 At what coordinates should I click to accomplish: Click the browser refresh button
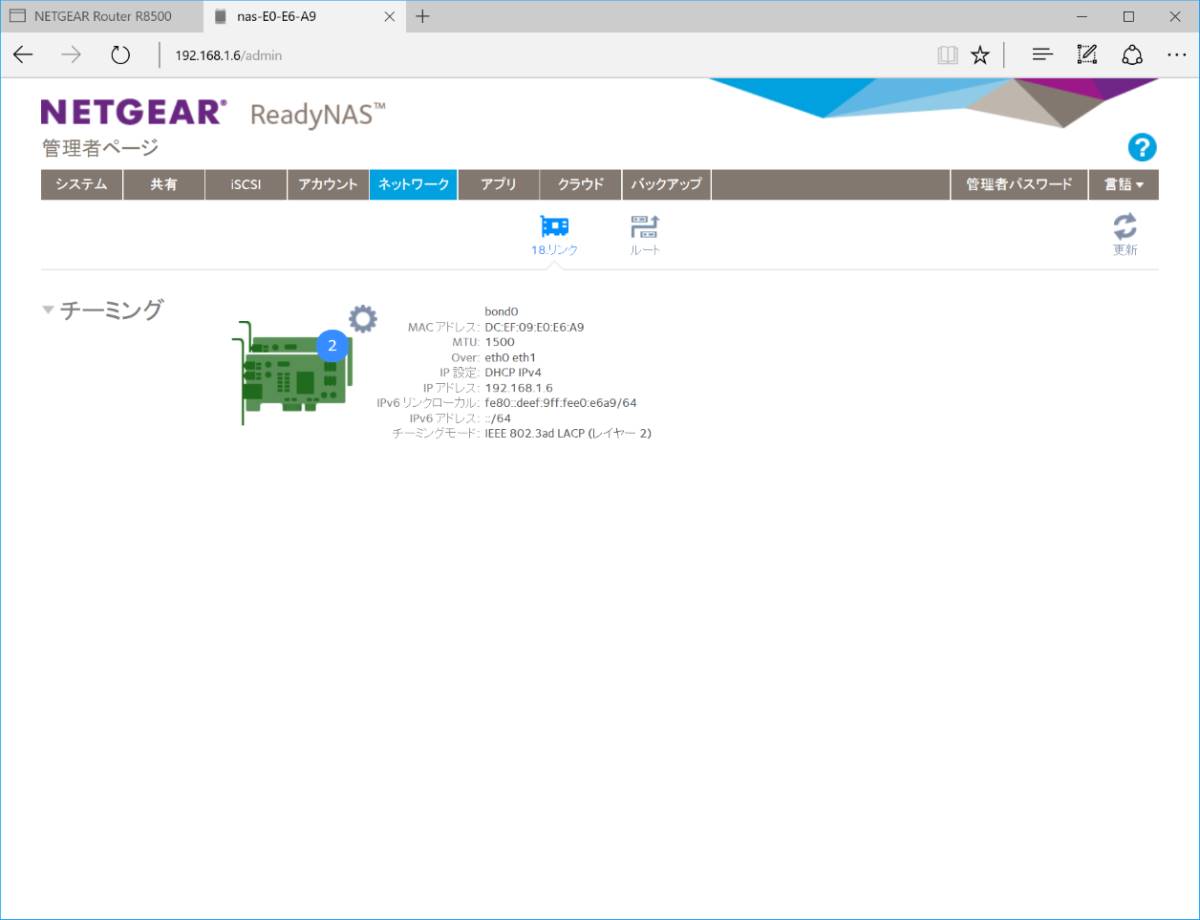click(121, 55)
